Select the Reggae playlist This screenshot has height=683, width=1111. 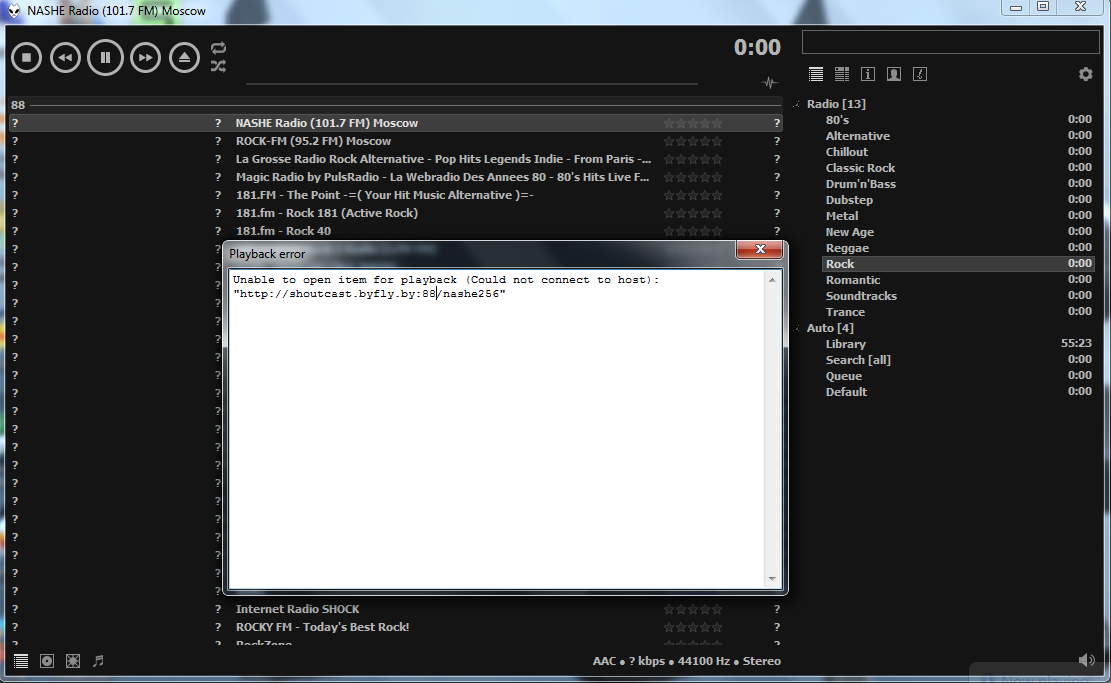[958, 248]
